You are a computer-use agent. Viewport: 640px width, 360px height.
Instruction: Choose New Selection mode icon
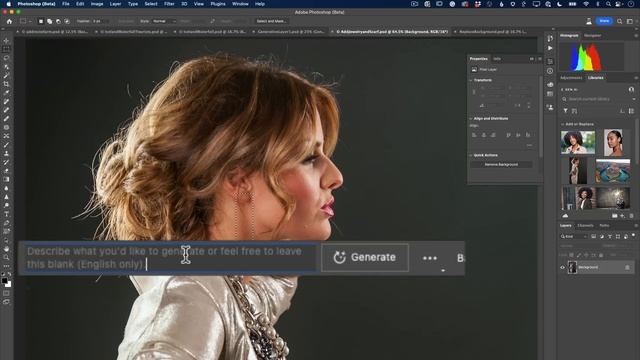tap(41, 21)
